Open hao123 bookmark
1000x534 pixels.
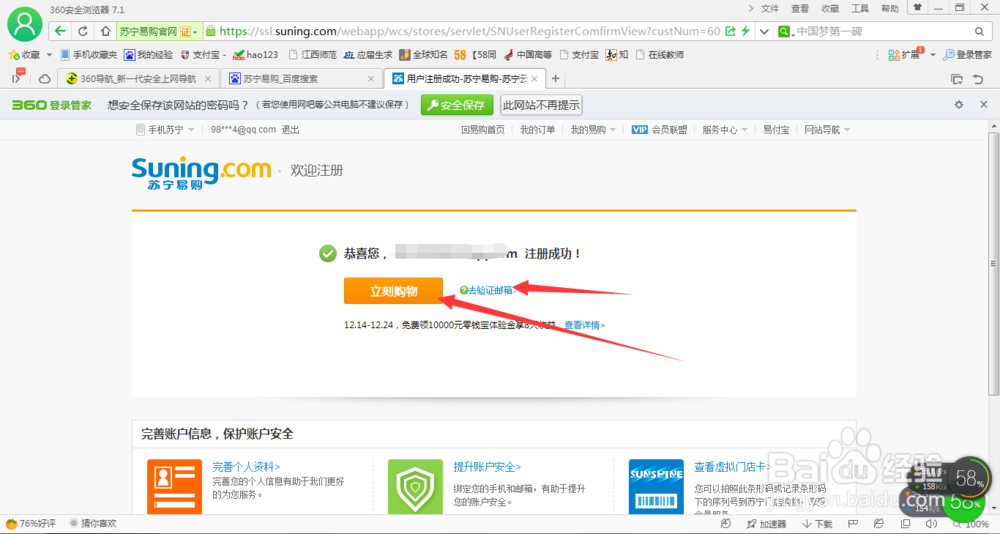(256, 55)
